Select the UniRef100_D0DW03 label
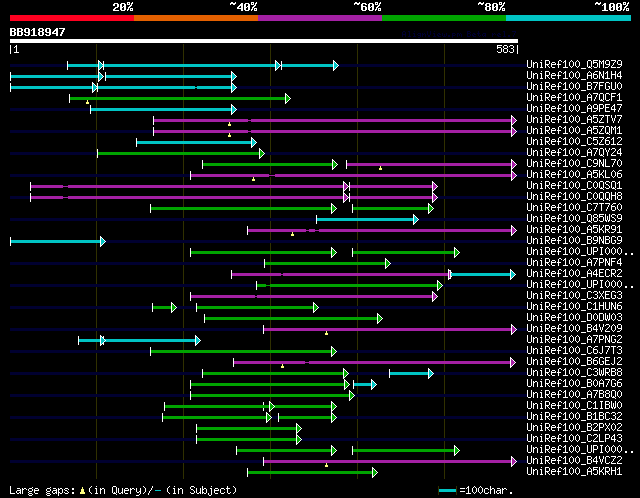Image resolution: width=640 pixels, height=498 pixels. click(x=574, y=318)
